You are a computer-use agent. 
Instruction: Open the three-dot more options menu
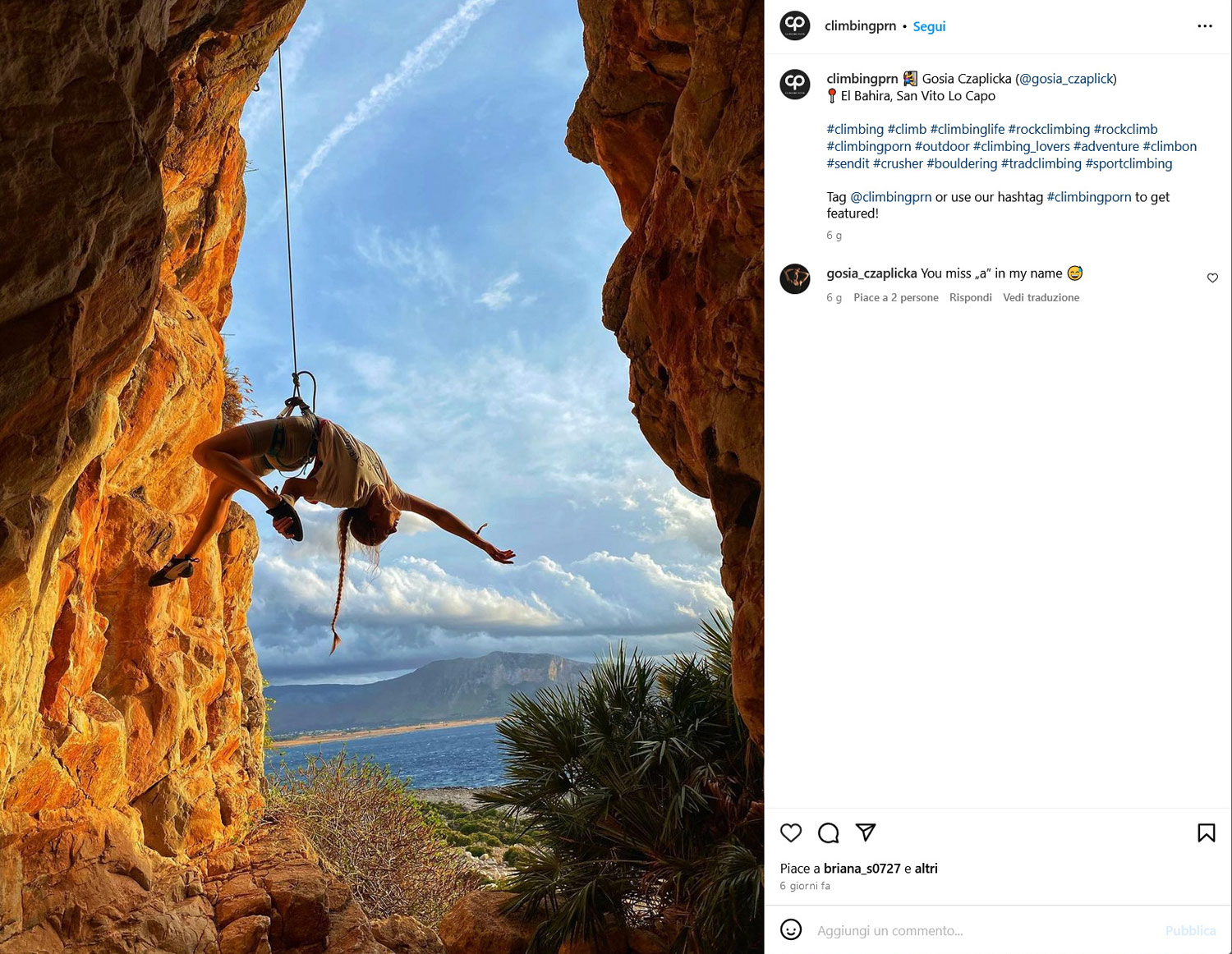click(x=1204, y=26)
